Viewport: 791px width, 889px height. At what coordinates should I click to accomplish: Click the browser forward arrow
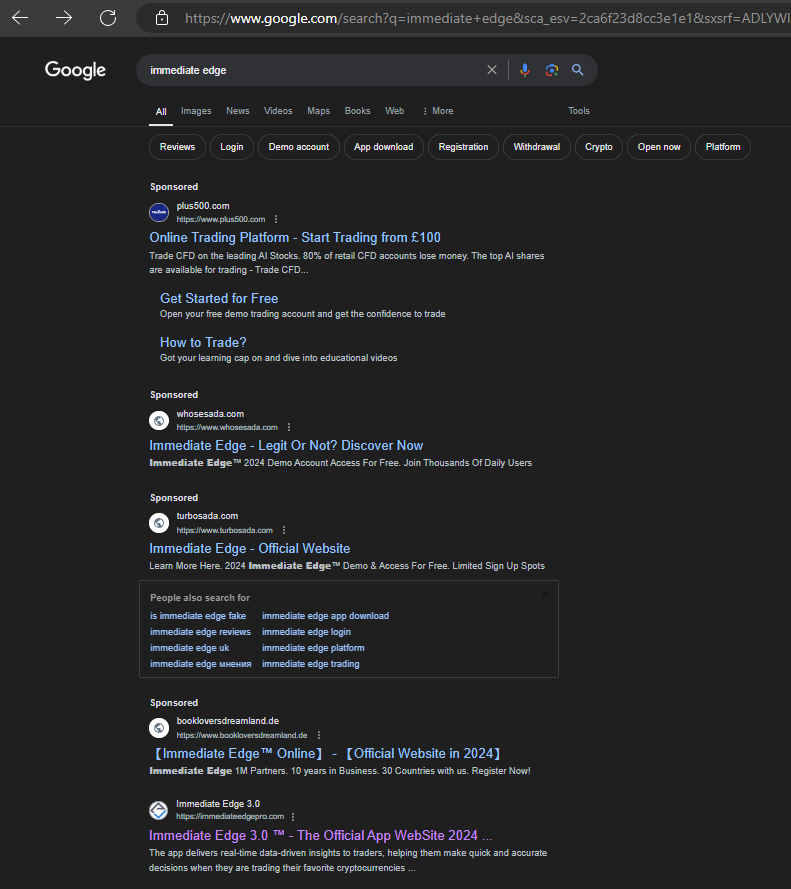tap(64, 18)
